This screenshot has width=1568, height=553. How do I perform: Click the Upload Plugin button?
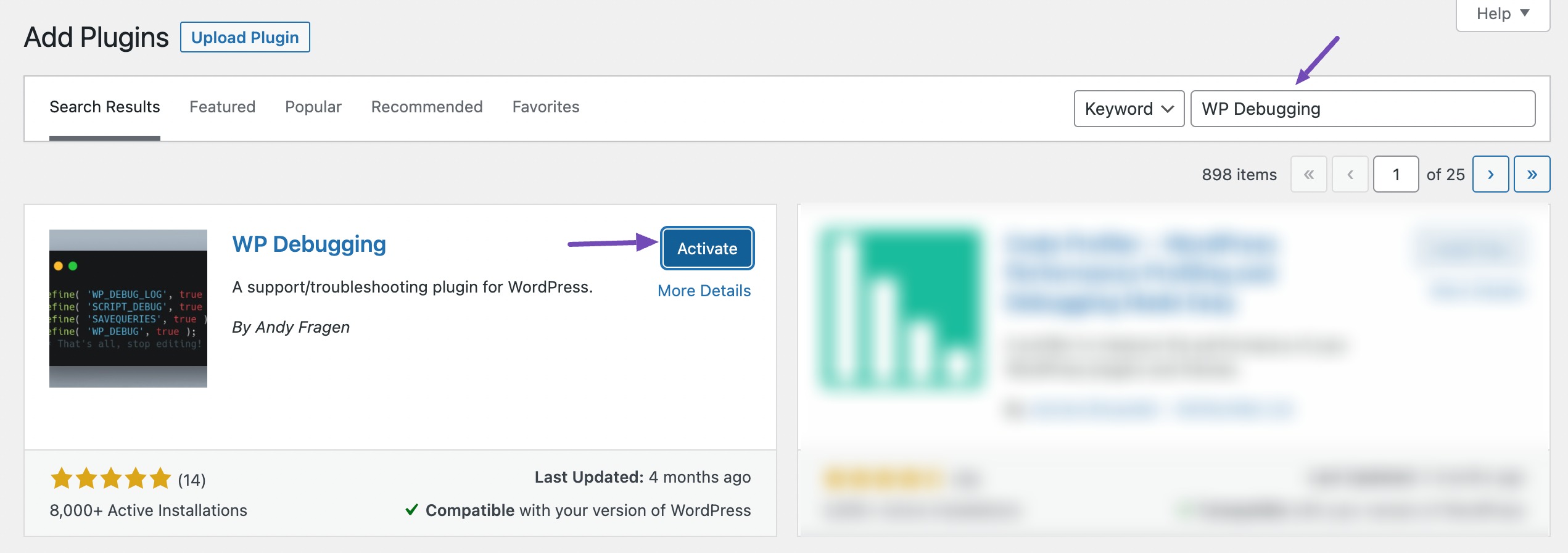245,37
